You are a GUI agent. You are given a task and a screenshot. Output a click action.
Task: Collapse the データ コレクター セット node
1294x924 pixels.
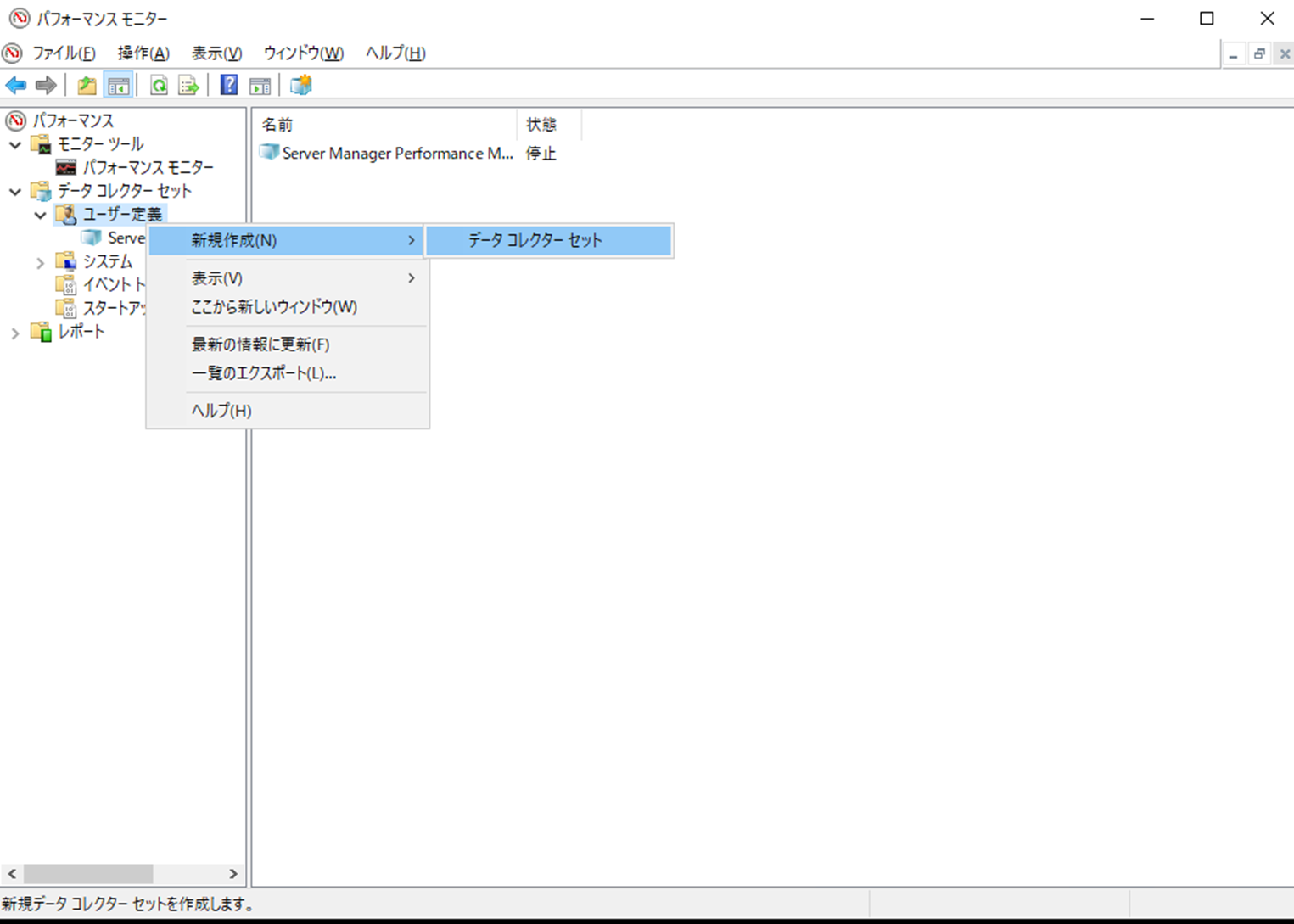point(15,191)
